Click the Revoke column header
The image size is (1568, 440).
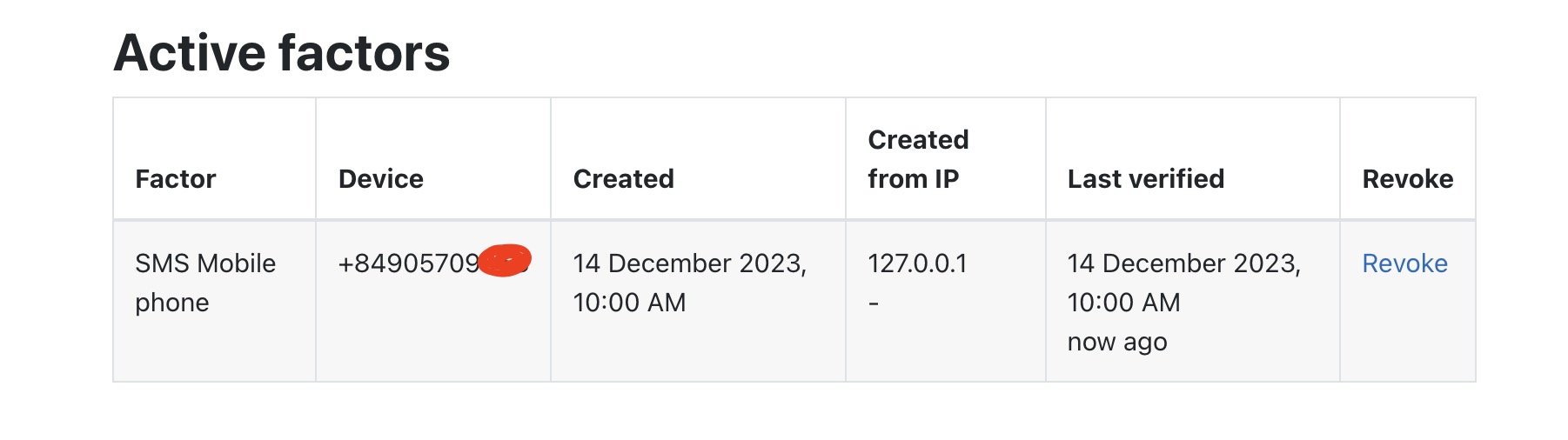[1408, 179]
